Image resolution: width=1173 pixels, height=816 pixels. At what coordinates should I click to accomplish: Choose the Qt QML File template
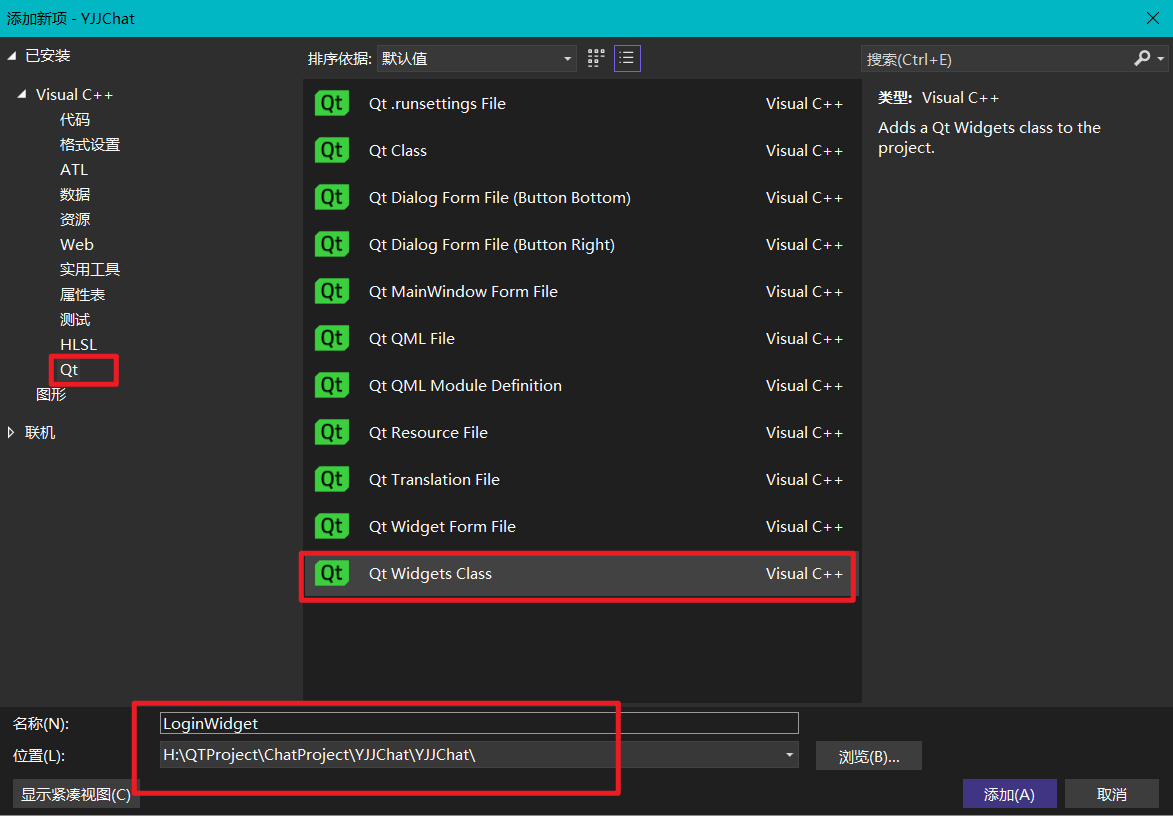click(x=580, y=338)
